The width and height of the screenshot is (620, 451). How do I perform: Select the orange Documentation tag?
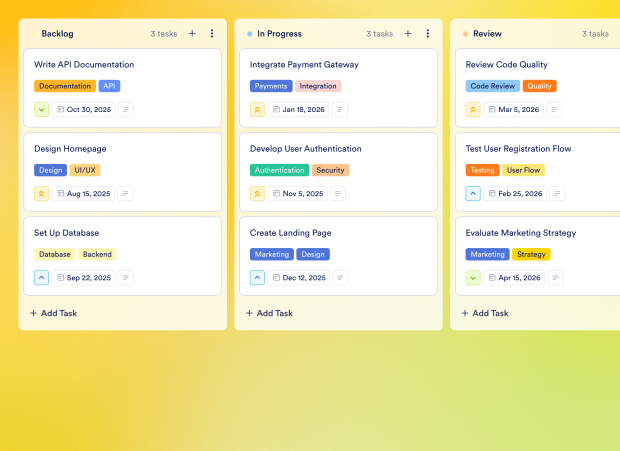[65, 86]
